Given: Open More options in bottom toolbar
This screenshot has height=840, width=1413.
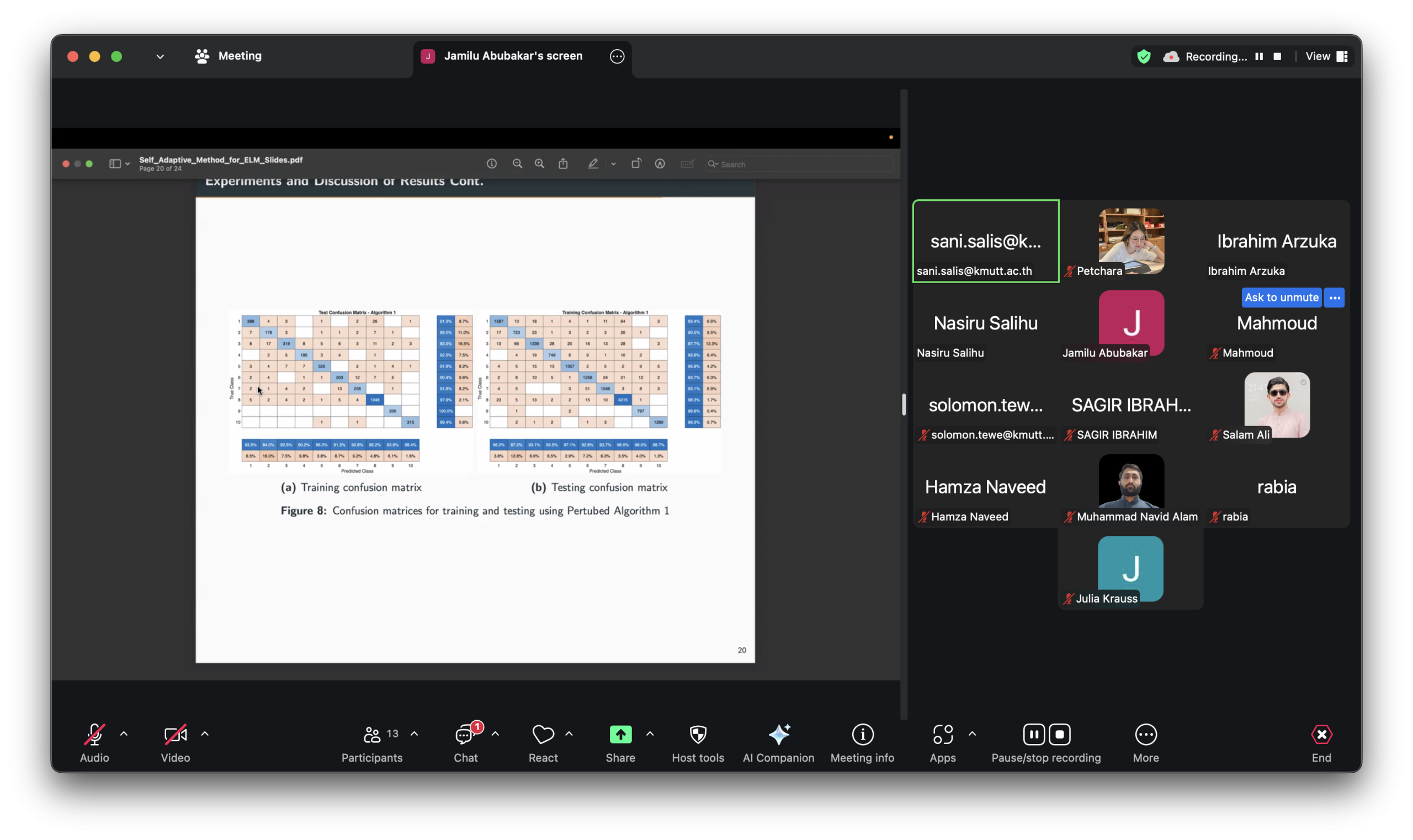Looking at the screenshot, I should pyautogui.click(x=1146, y=735).
